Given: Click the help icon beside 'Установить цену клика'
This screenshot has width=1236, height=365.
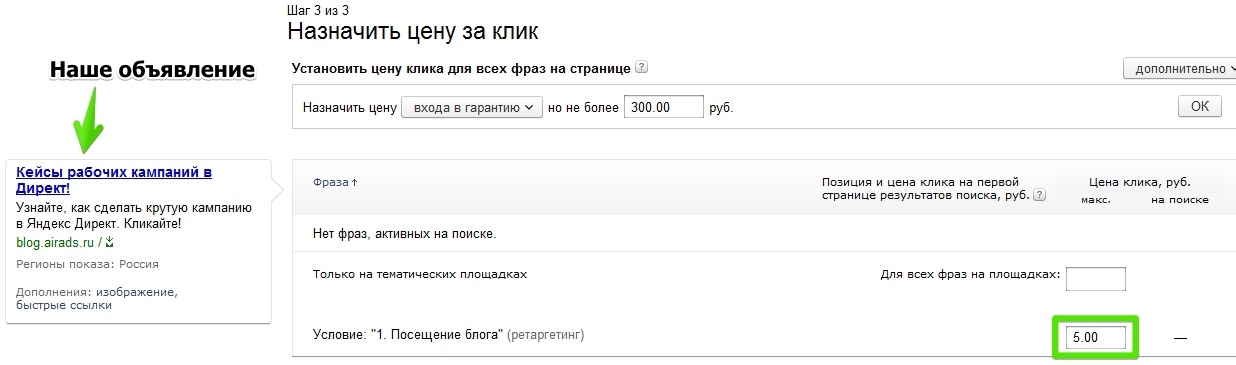Looking at the screenshot, I should [x=642, y=68].
